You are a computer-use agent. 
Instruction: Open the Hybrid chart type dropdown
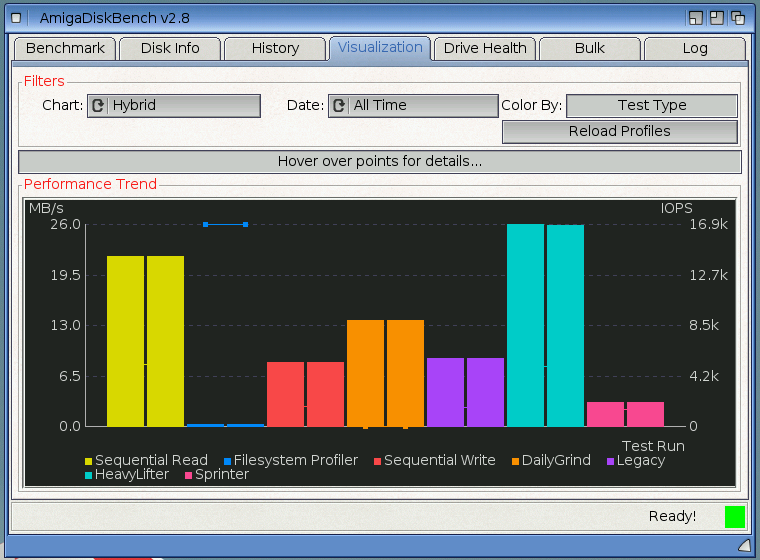pyautogui.click(x=174, y=106)
